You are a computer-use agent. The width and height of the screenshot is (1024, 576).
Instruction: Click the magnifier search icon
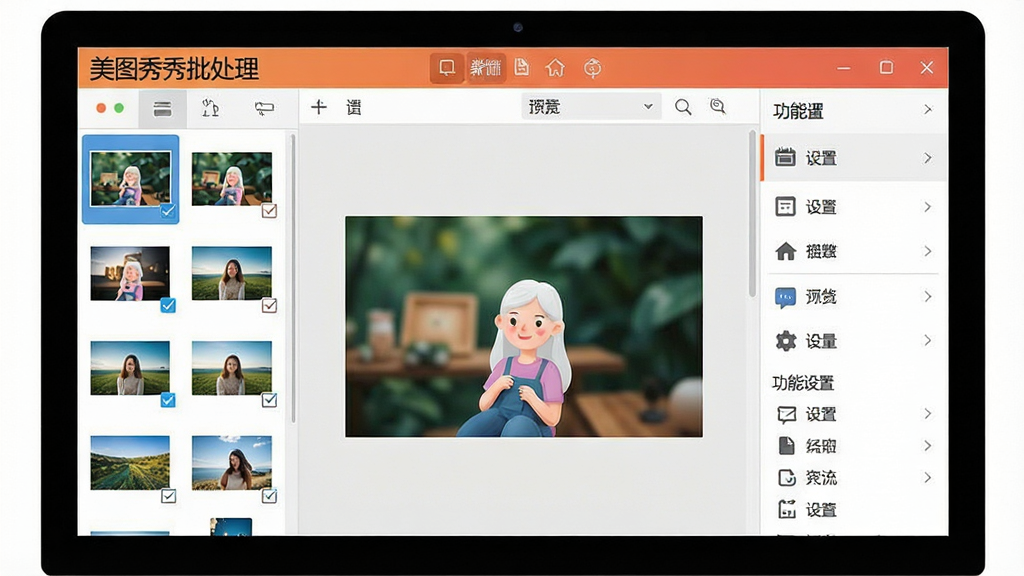click(683, 107)
